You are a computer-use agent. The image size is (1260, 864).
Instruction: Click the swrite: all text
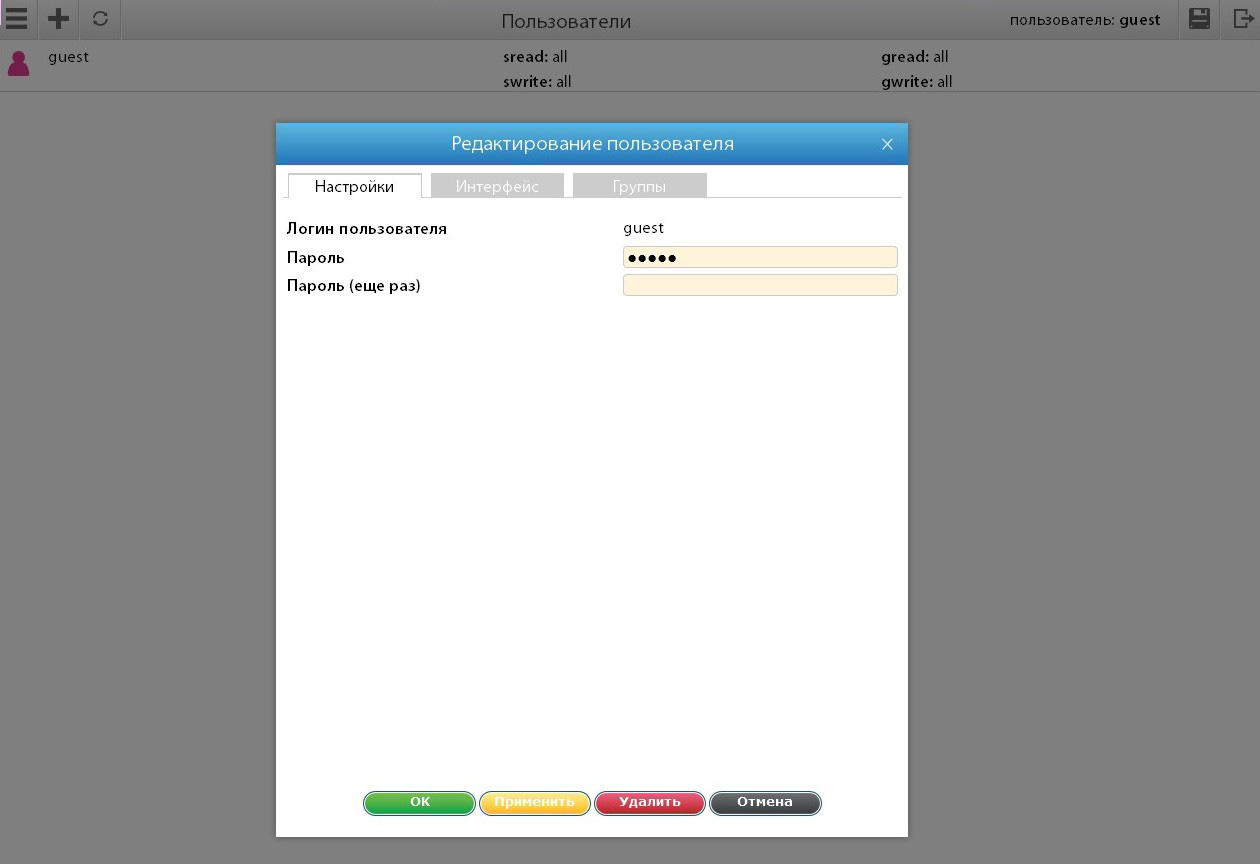click(537, 82)
